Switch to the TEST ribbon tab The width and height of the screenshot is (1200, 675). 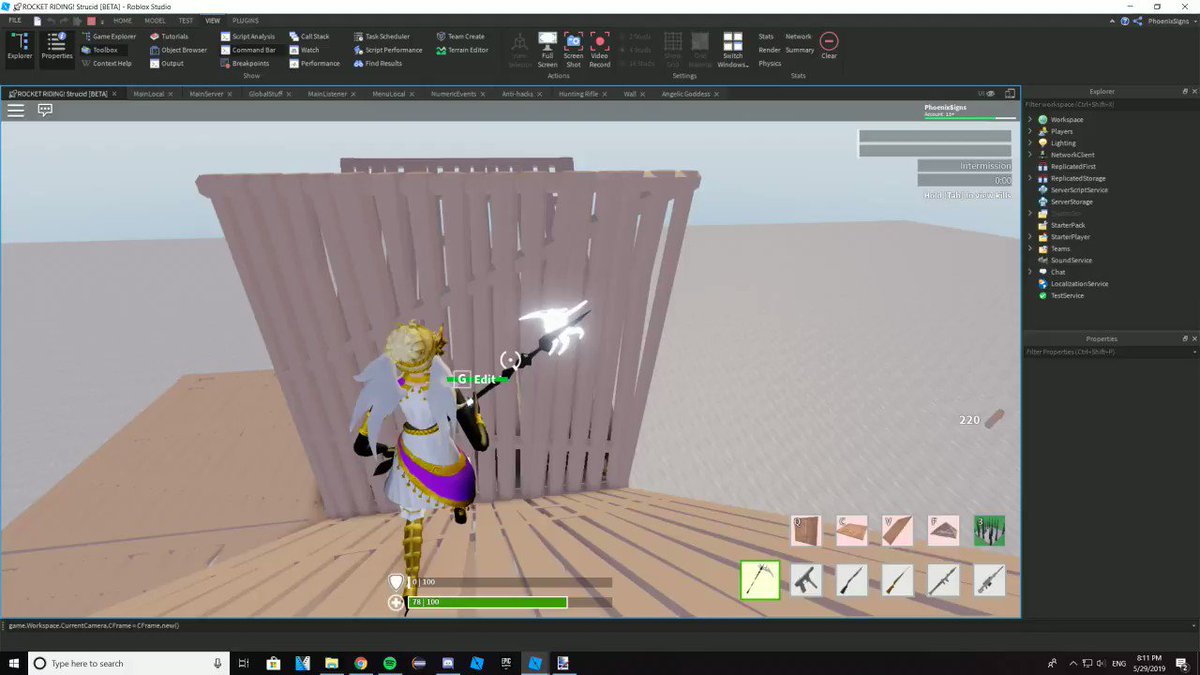(186, 20)
